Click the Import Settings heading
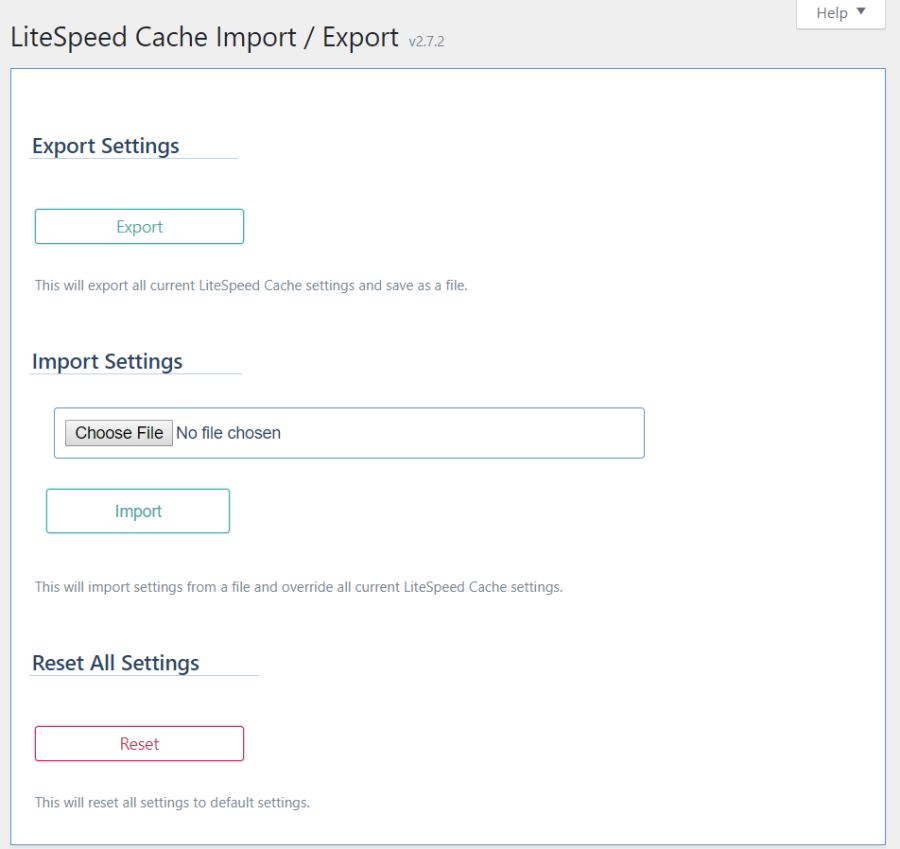 107,362
